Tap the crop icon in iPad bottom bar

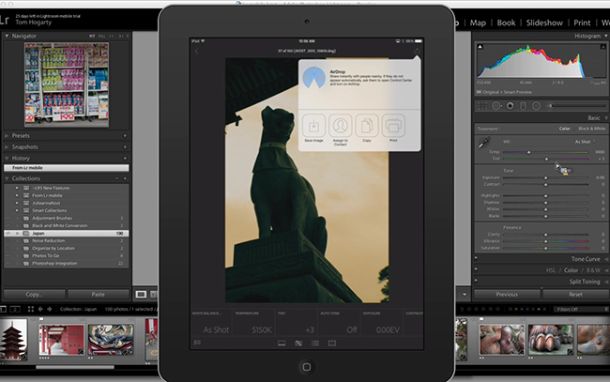coord(332,343)
